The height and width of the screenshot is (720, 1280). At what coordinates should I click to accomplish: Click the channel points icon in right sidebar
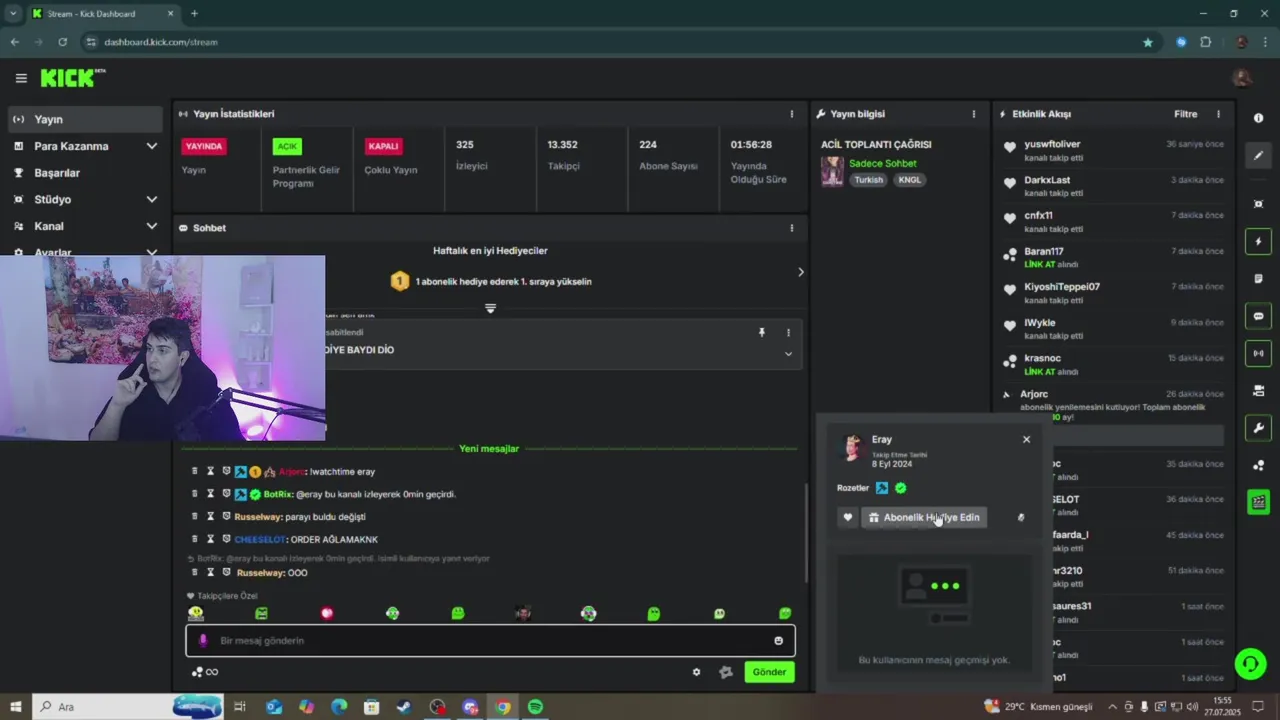tap(1258, 465)
